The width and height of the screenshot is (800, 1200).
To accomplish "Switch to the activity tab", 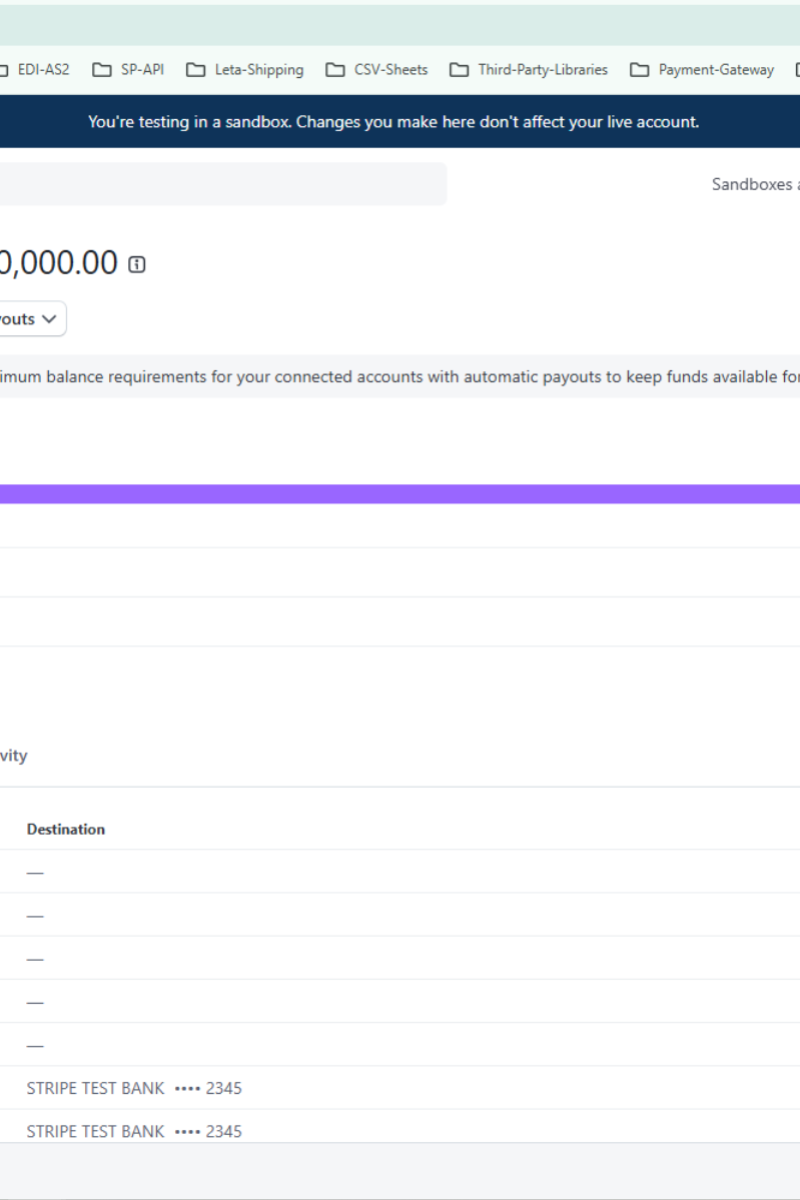I will point(13,756).
